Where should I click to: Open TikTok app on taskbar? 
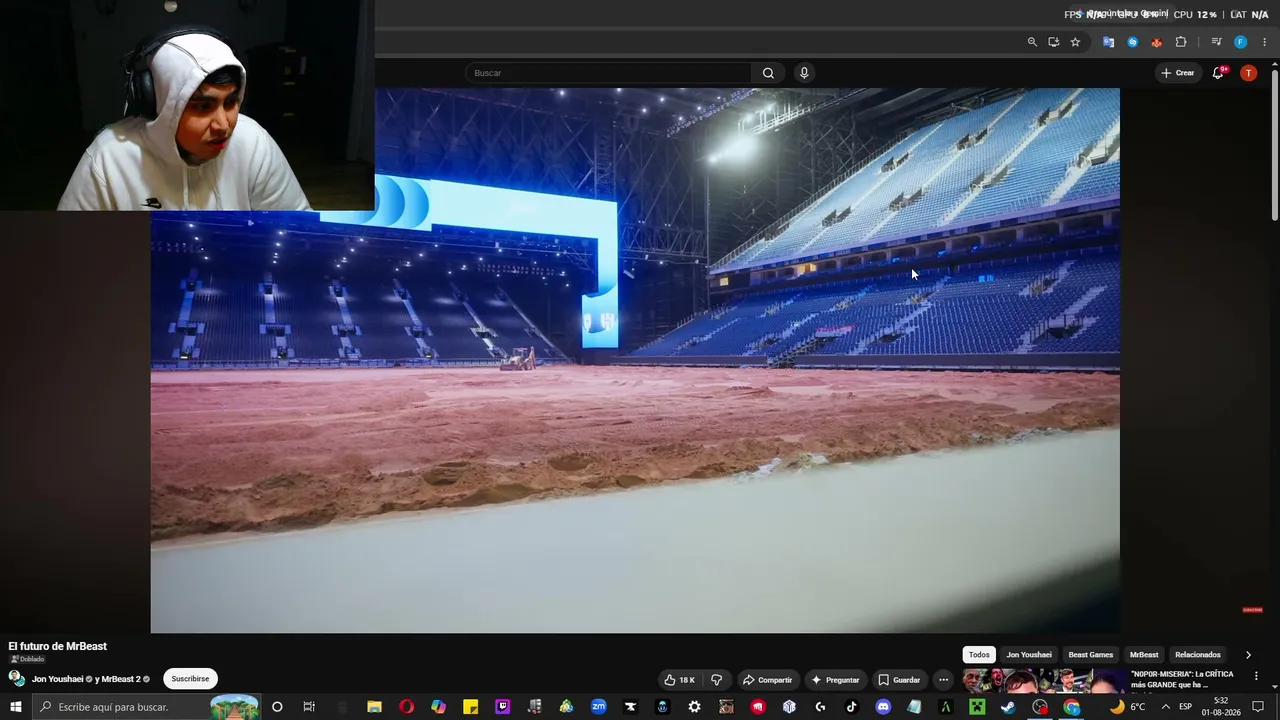coord(851,707)
